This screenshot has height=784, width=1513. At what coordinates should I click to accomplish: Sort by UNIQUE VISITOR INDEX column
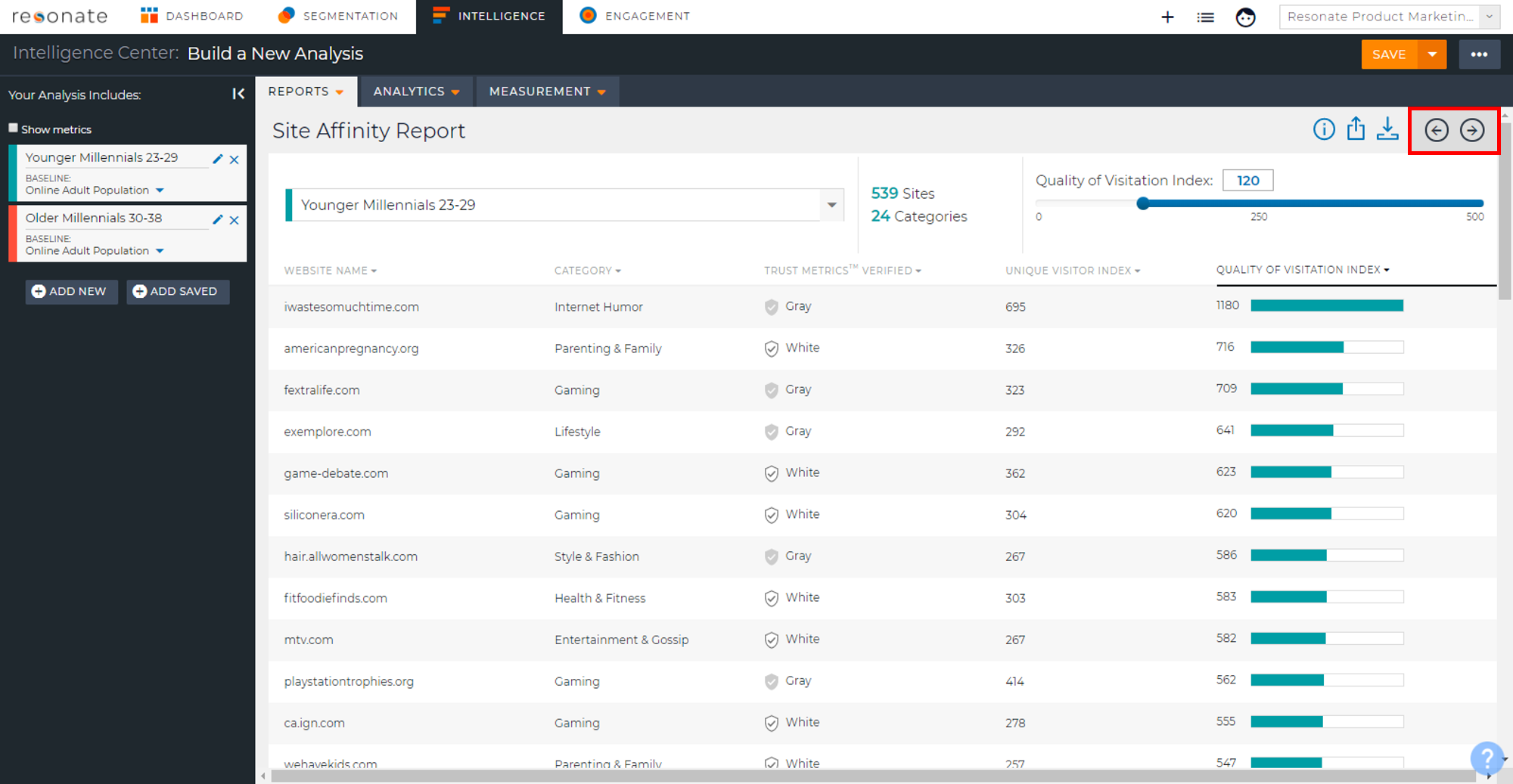click(1073, 271)
